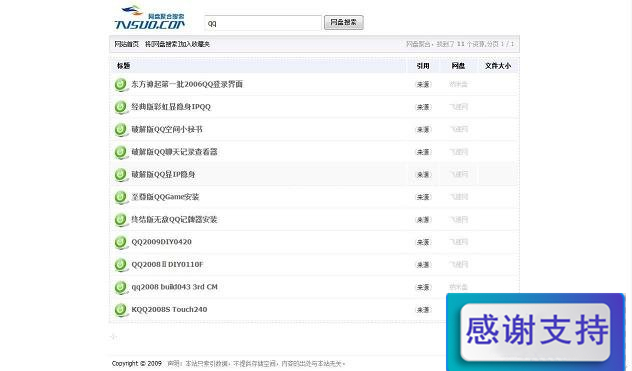This screenshot has width=632, height=371.
Task: Click 将网盘搜索加入收藏夹 link
Action: point(177,44)
